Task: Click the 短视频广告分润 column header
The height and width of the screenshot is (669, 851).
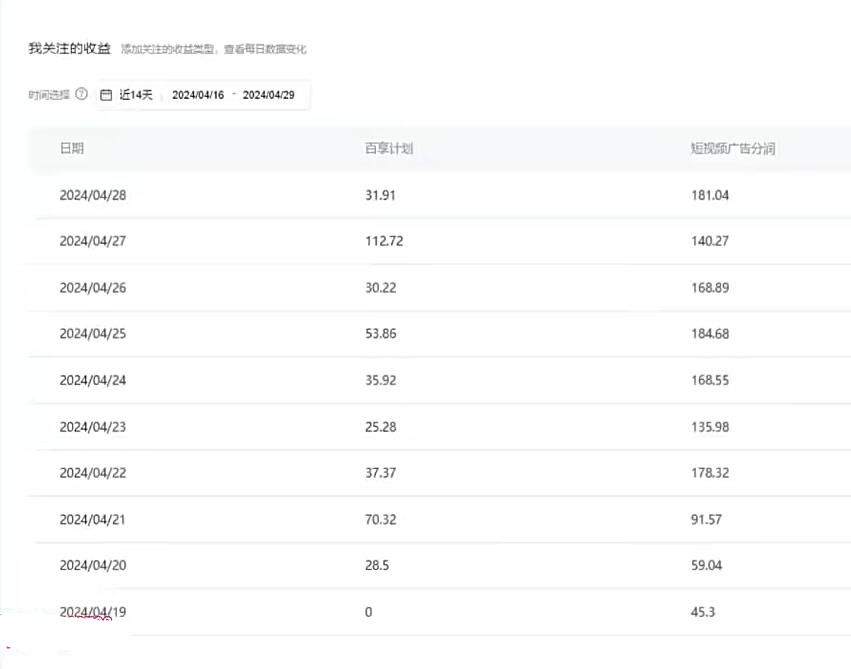Action: pyautogui.click(x=733, y=148)
